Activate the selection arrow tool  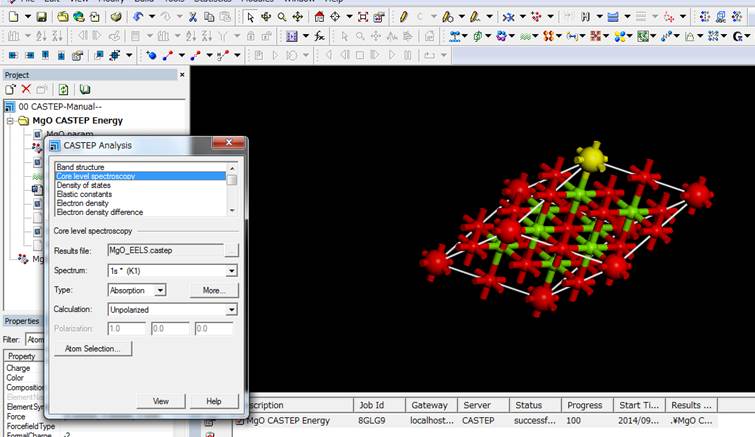pyautogui.click(x=250, y=17)
